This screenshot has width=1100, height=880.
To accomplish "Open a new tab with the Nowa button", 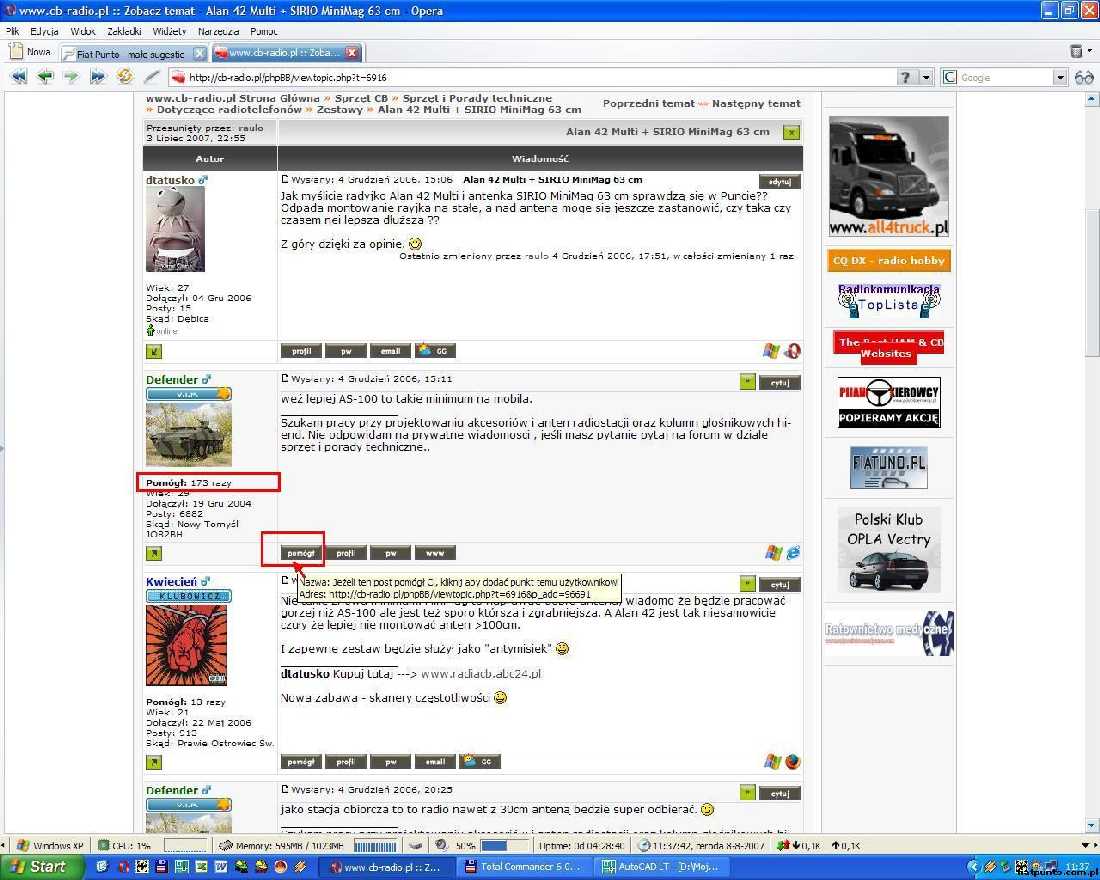I will [x=30, y=52].
